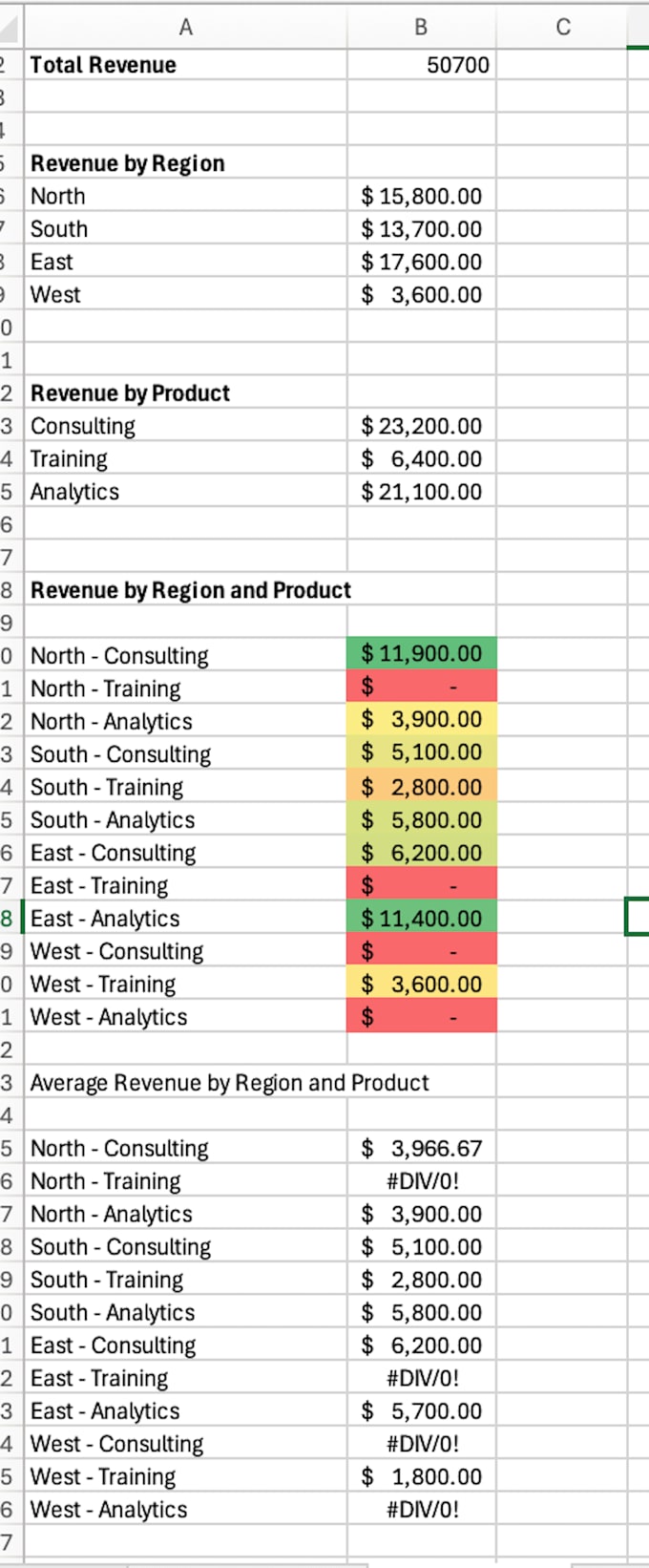Viewport: 649px width, 1568px height.
Task: Select the average value $3,966.67
Action: click(421, 1148)
